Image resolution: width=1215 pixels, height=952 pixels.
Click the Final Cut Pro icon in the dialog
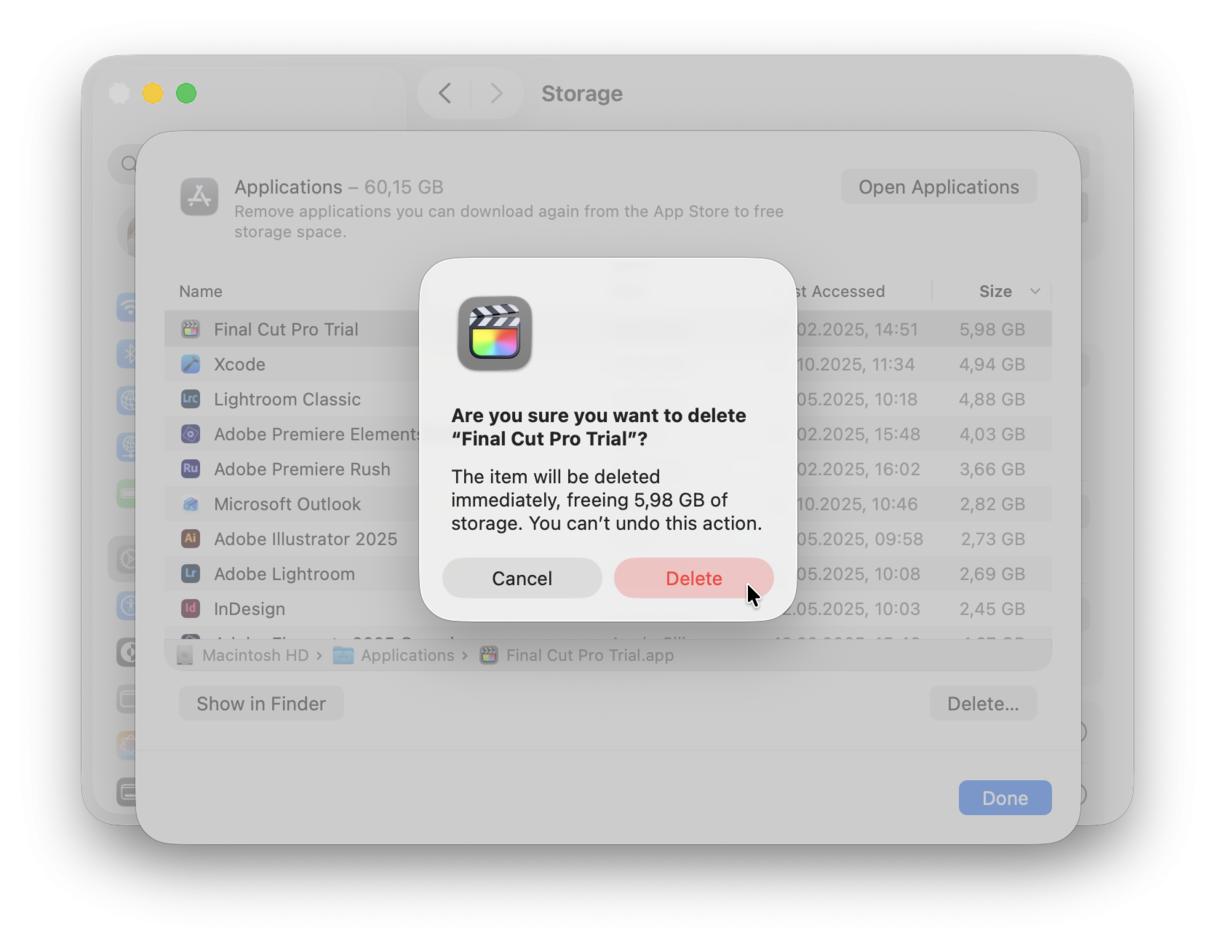pos(495,334)
